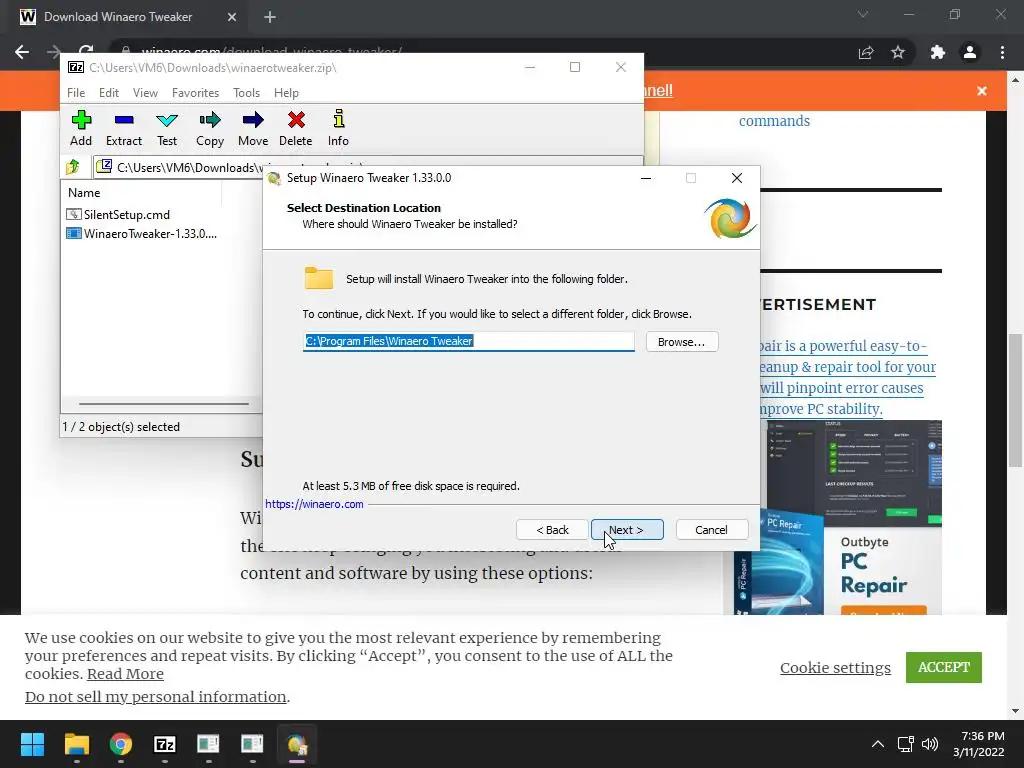The image size is (1024, 768).
Task: Open the Favorites menu in 7-Zip
Action: click(195, 93)
